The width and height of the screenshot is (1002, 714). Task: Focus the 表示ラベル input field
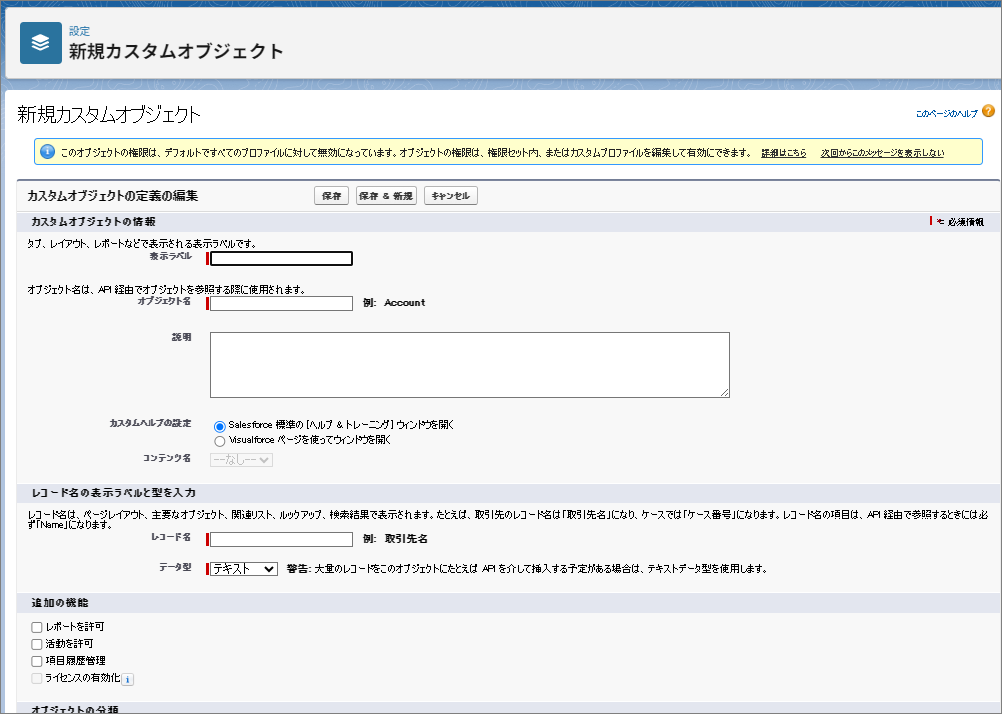click(x=281, y=259)
